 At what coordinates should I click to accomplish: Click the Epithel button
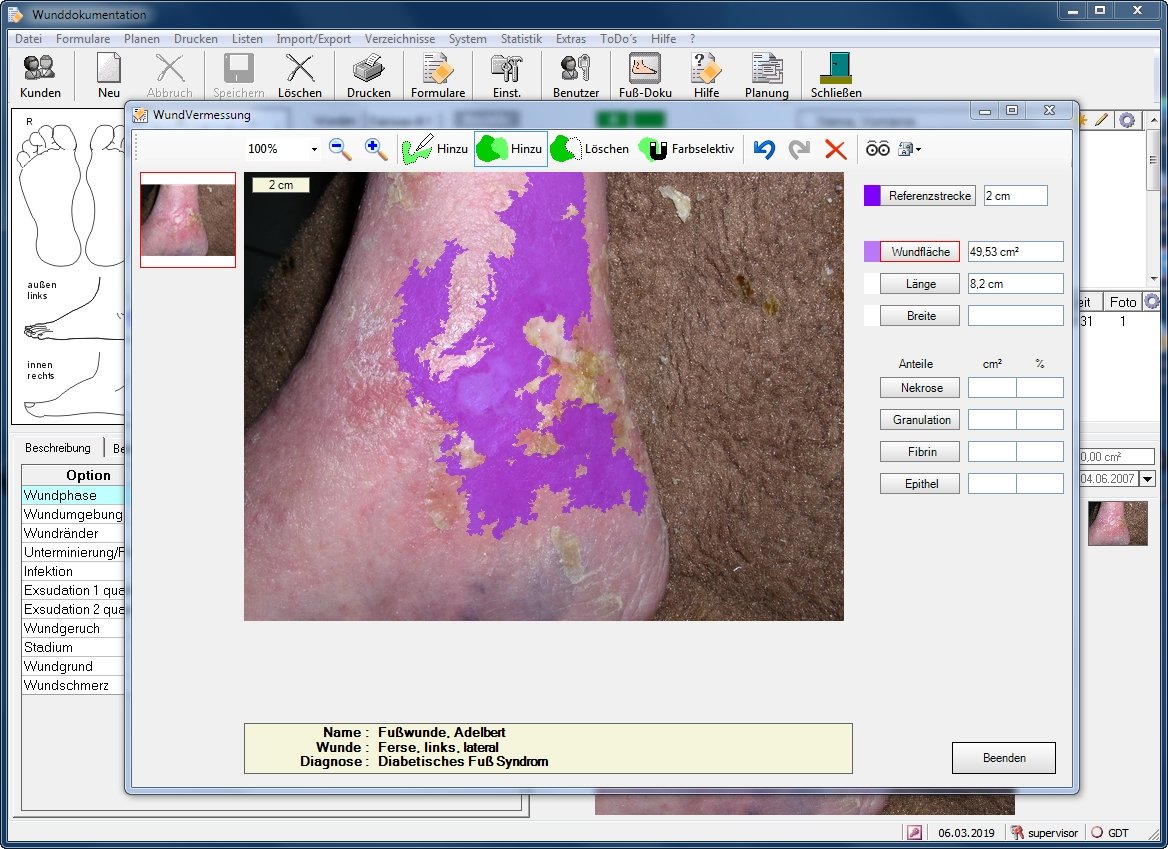(920, 484)
